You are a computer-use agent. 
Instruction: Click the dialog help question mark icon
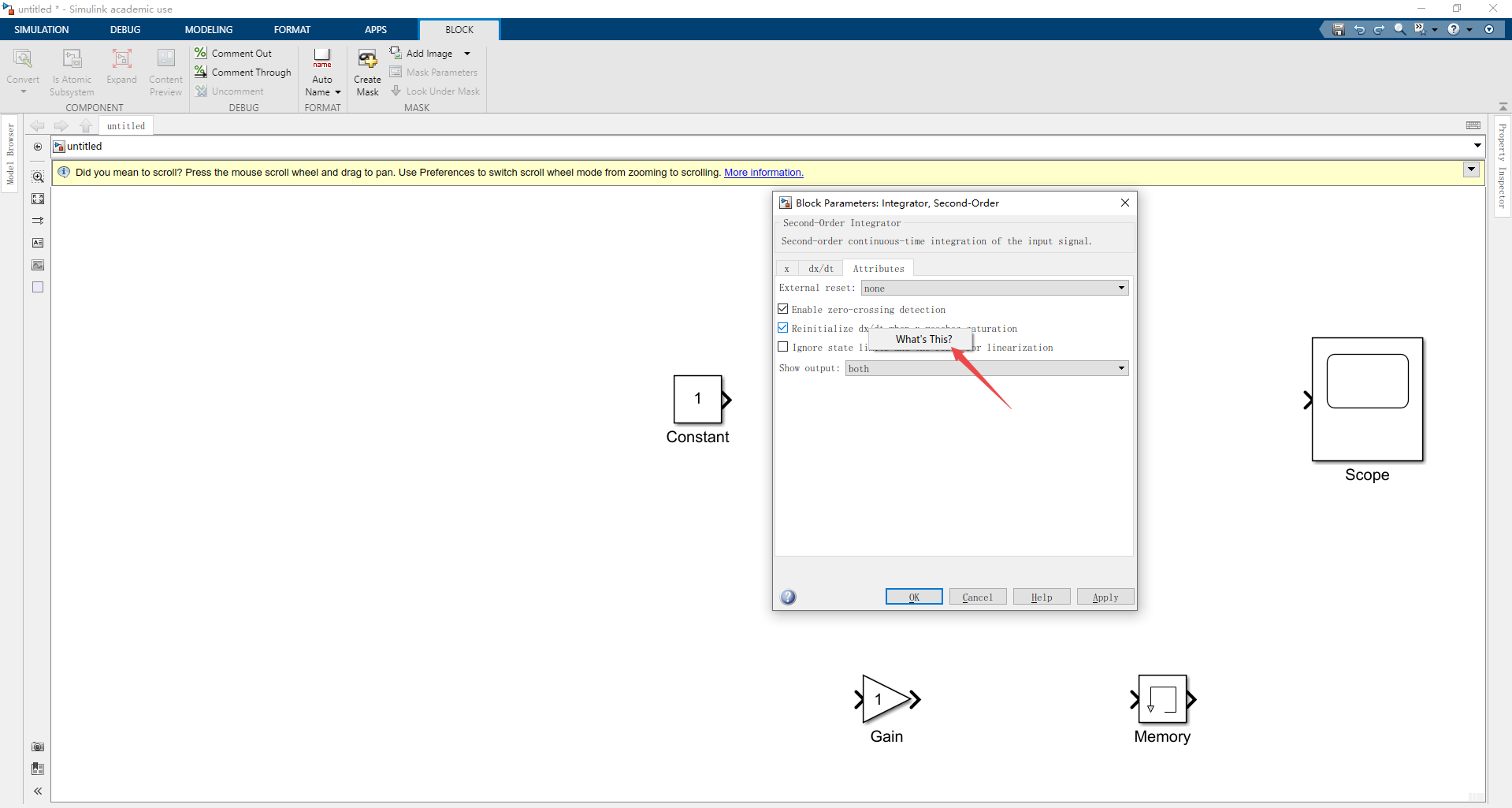tap(788, 597)
